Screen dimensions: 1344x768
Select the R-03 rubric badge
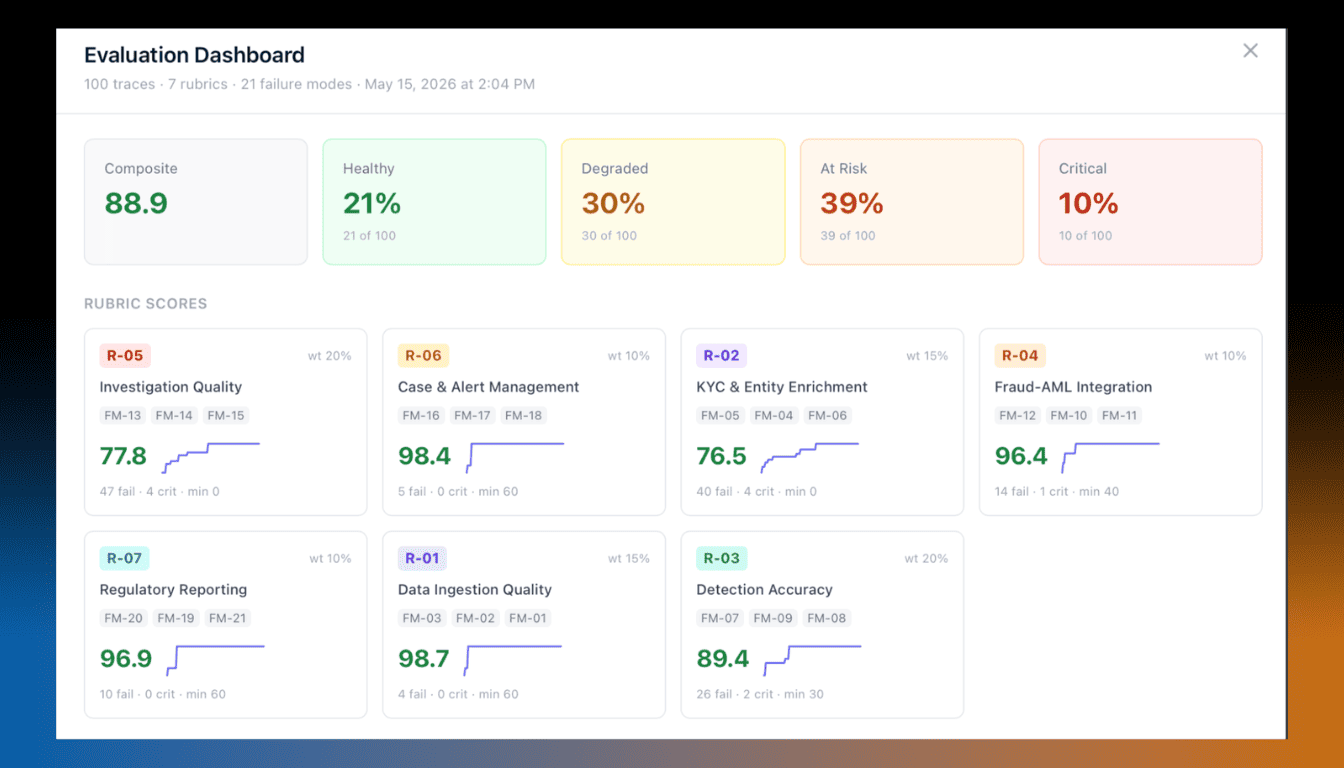click(x=721, y=558)
